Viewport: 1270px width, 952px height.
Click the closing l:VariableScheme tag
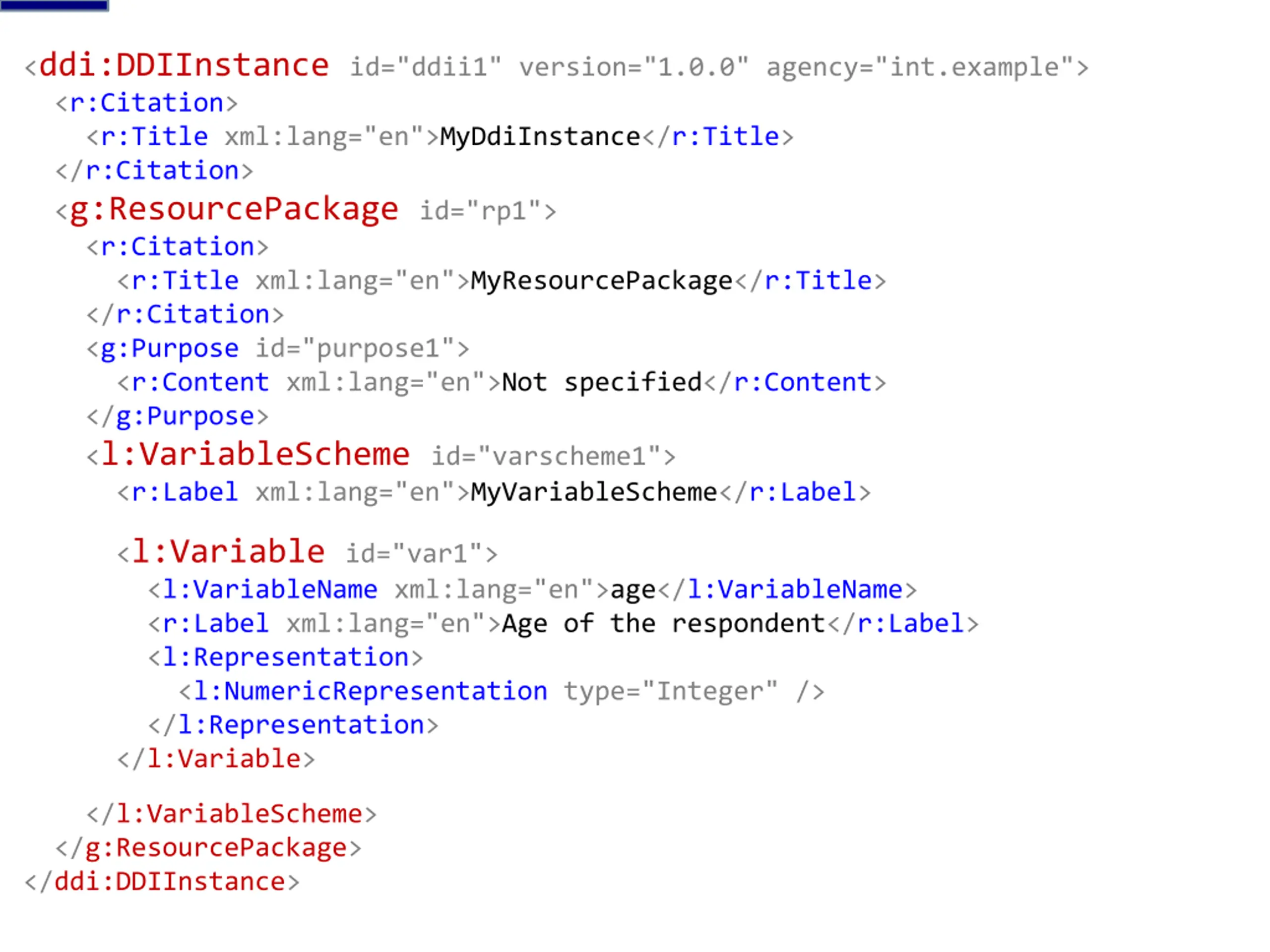(232, 814)
